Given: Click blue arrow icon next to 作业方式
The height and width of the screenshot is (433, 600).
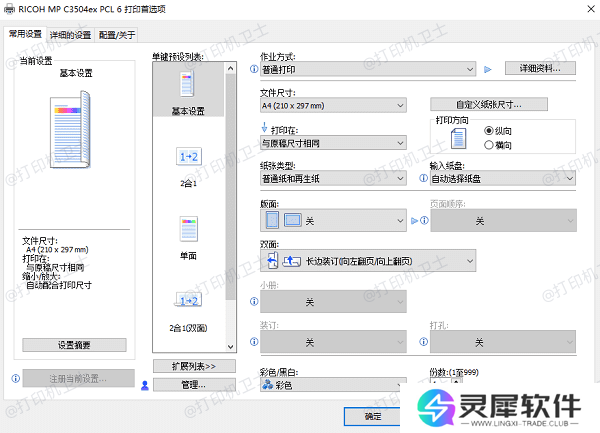Looking at the screenshot, I should [488, 70].
